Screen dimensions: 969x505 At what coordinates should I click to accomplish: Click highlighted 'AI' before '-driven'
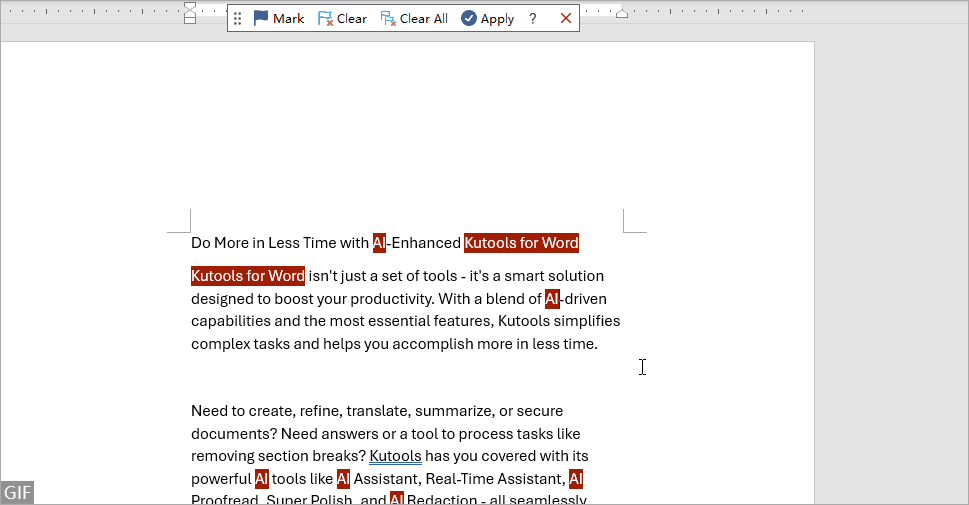(x=552, y=299)
